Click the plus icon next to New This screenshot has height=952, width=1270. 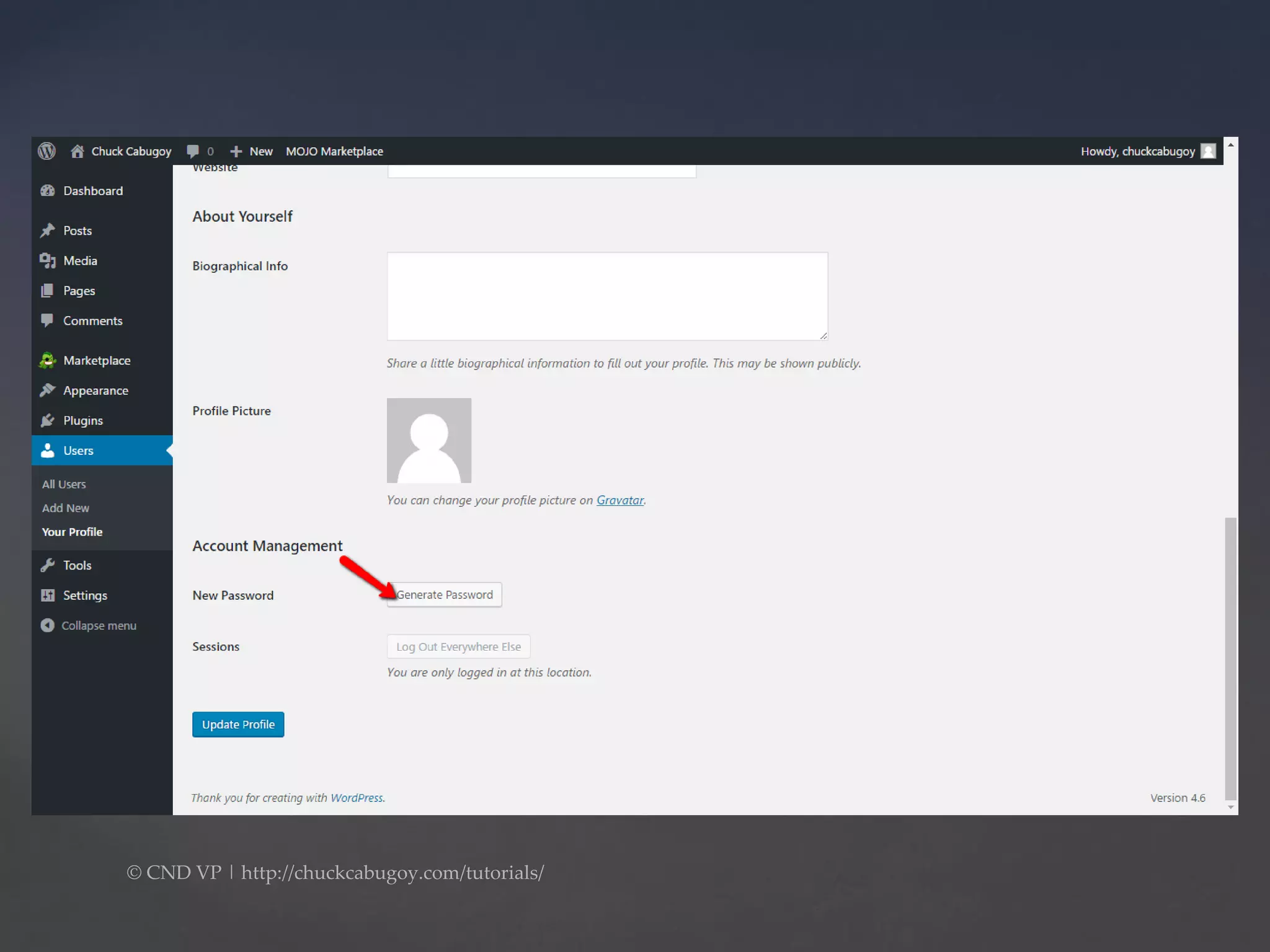pyautogui.click(x=236, y=151)
